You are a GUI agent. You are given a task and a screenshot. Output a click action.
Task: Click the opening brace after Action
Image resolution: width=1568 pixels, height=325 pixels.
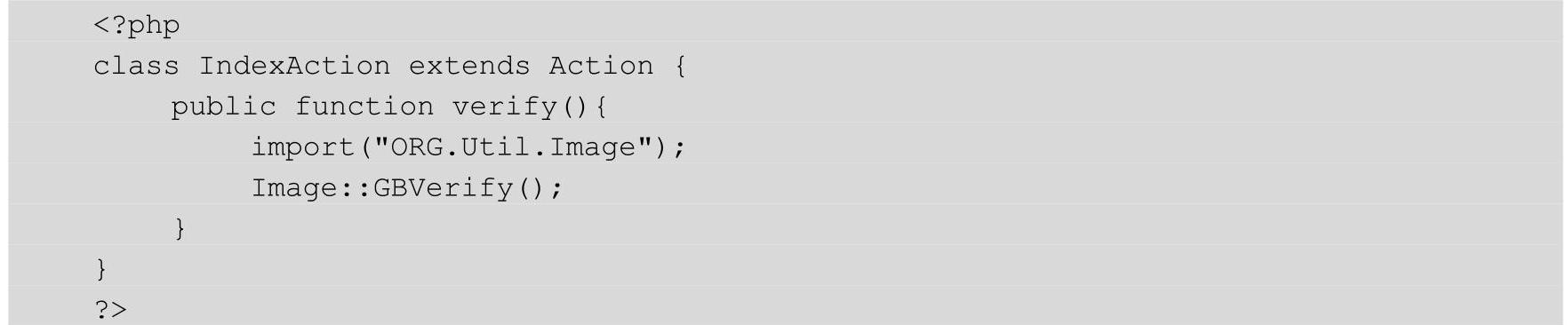click(x=680, y=67)
